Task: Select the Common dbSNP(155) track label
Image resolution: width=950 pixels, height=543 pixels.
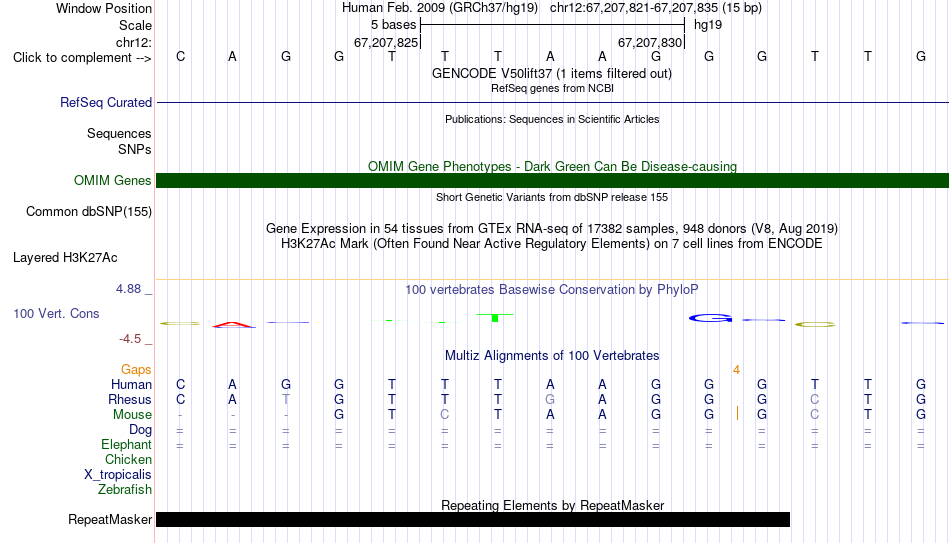Action: (x=88, y=212)
